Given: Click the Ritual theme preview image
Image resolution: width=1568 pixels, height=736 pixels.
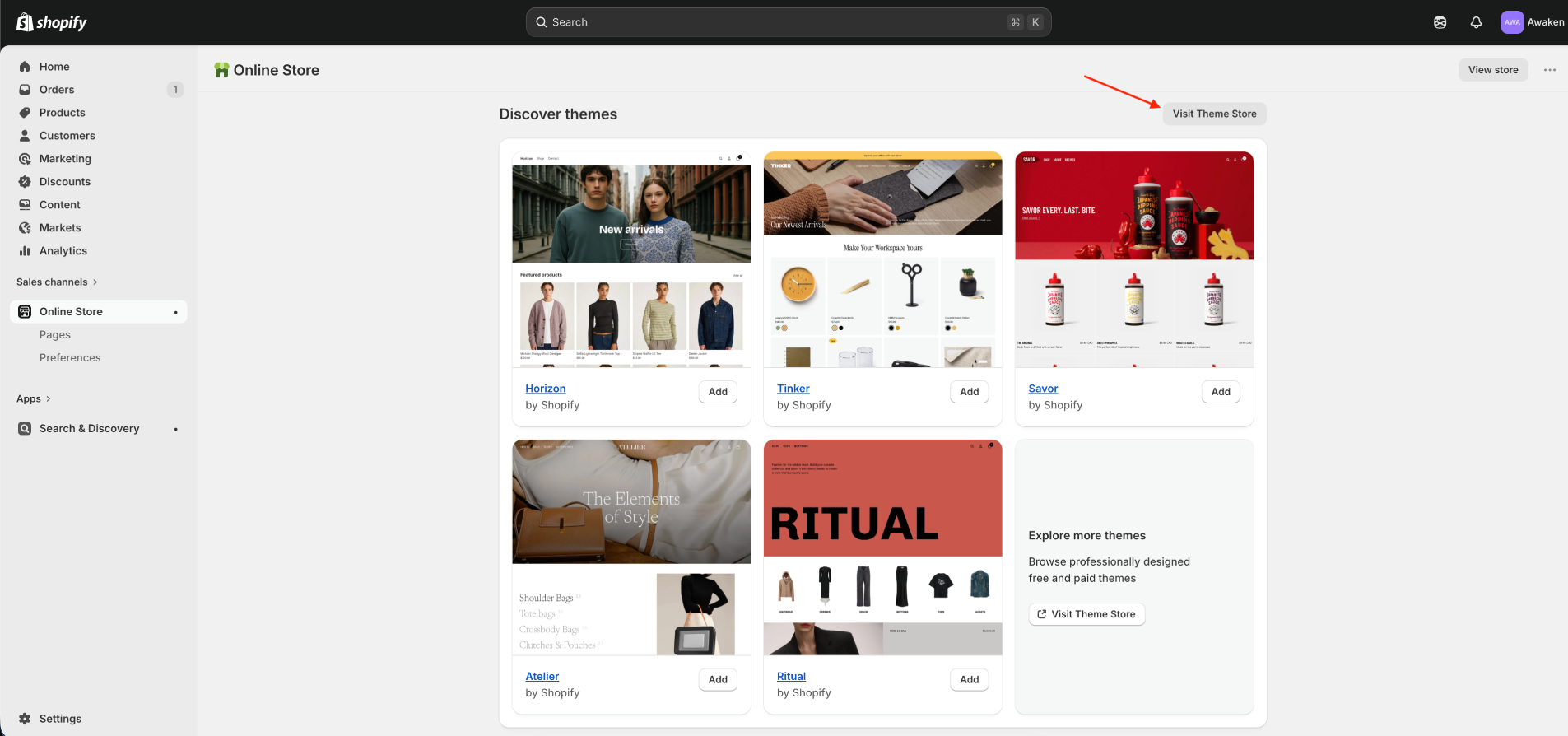Looking at the screenshot, I should tap(883, 547).
